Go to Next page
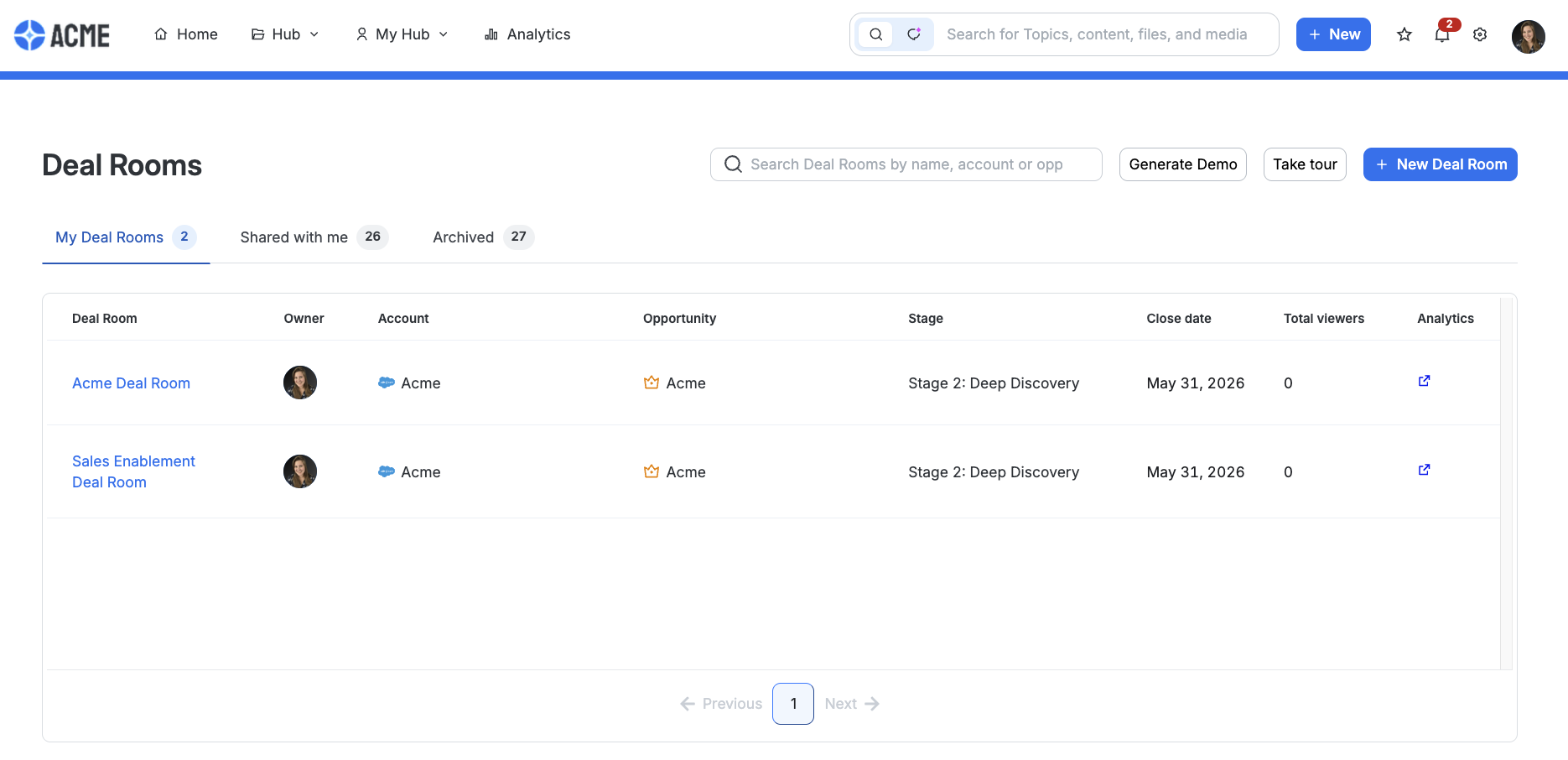1568x760 pixels. [852, 704]
